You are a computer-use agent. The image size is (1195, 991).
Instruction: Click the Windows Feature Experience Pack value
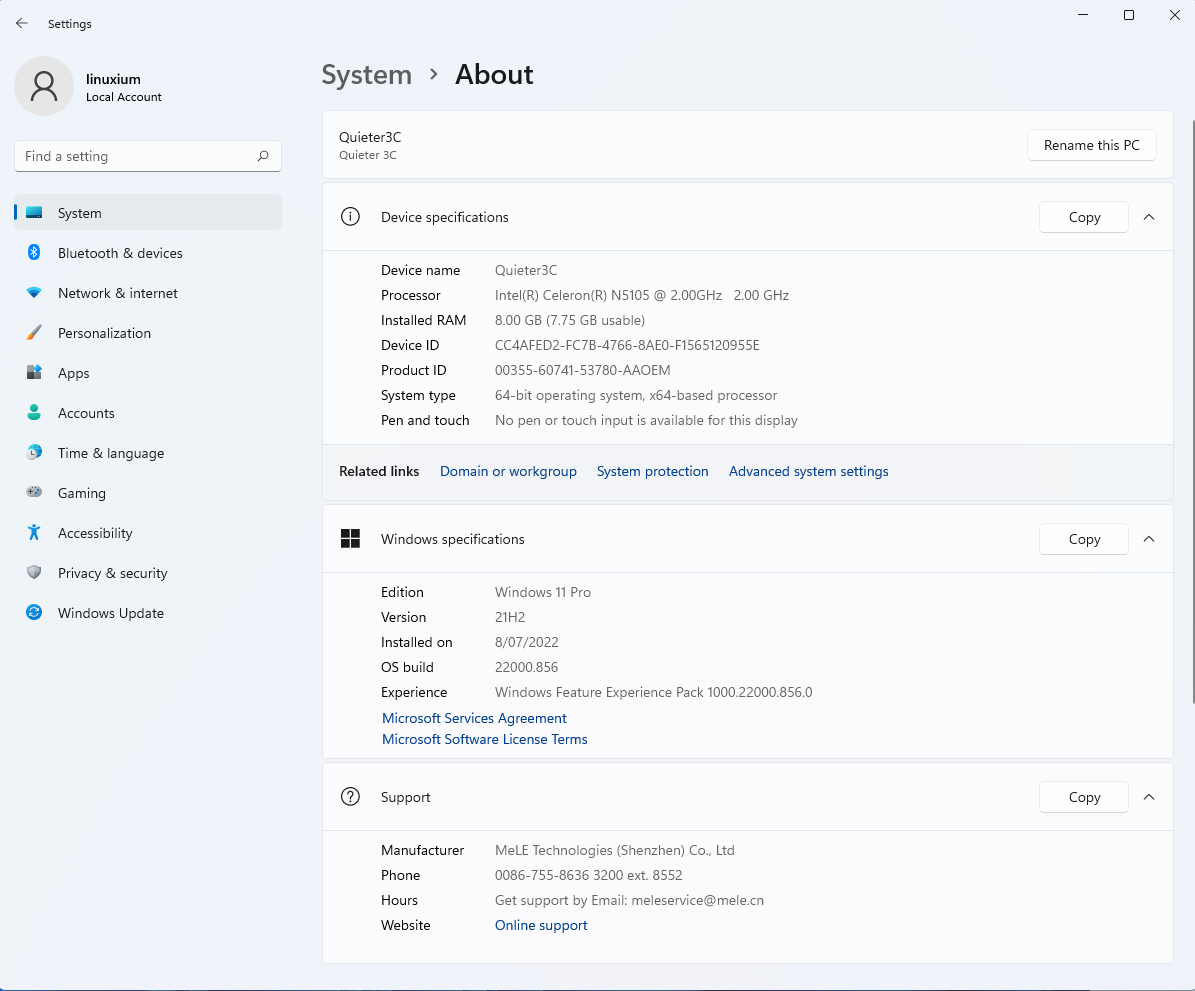click(653, 692)
